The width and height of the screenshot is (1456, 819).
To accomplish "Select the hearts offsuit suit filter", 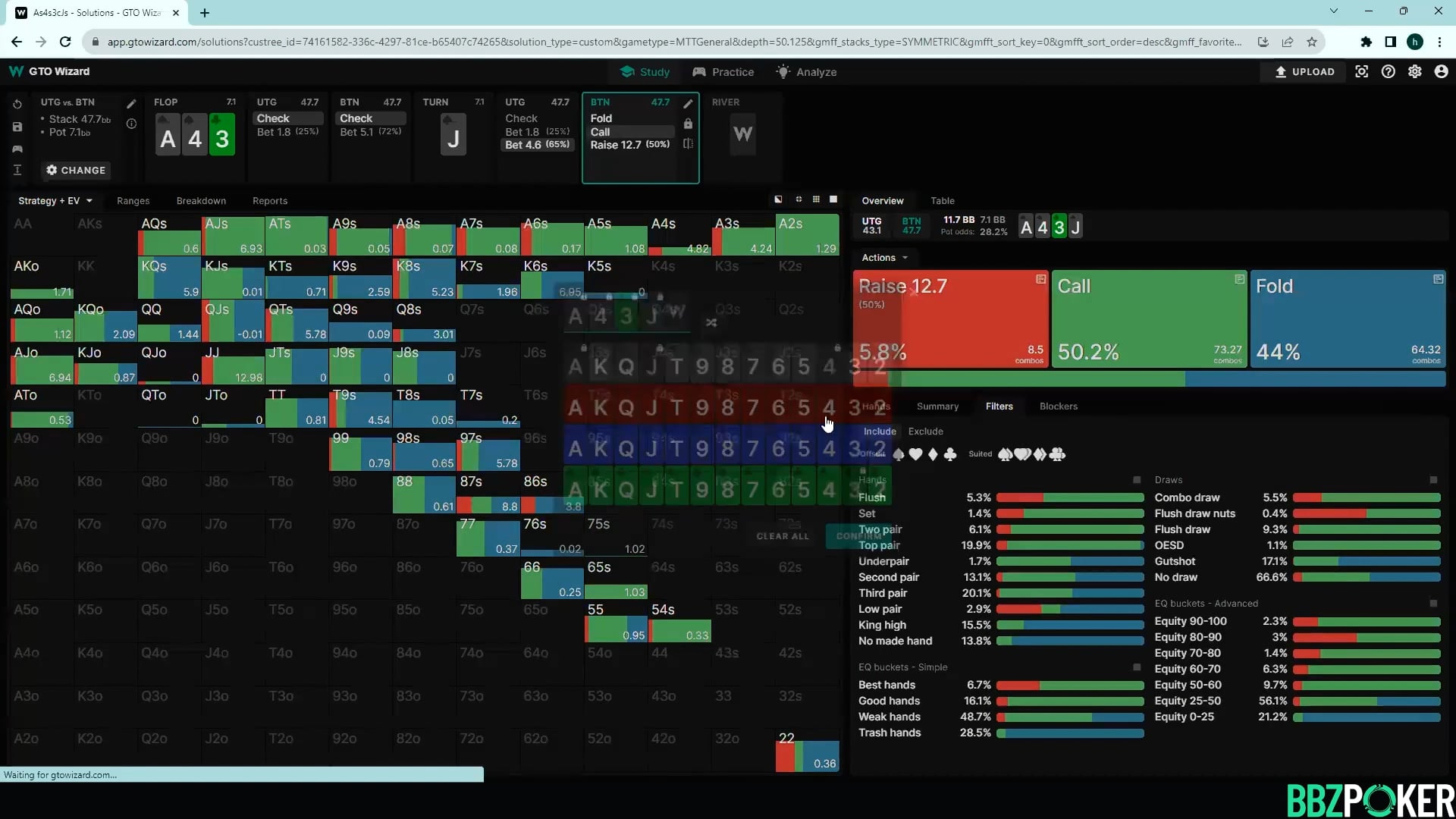I will (915, 454).
